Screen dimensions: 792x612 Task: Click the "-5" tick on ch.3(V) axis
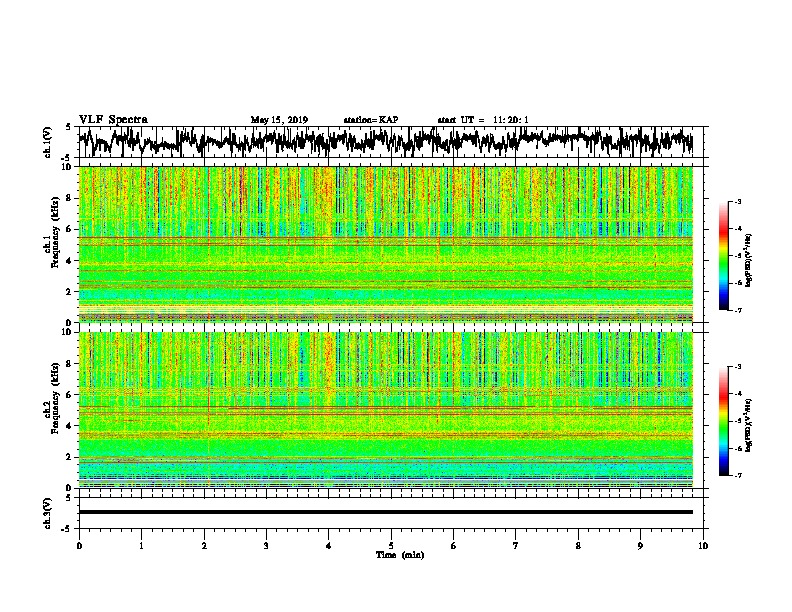point(67,529)
